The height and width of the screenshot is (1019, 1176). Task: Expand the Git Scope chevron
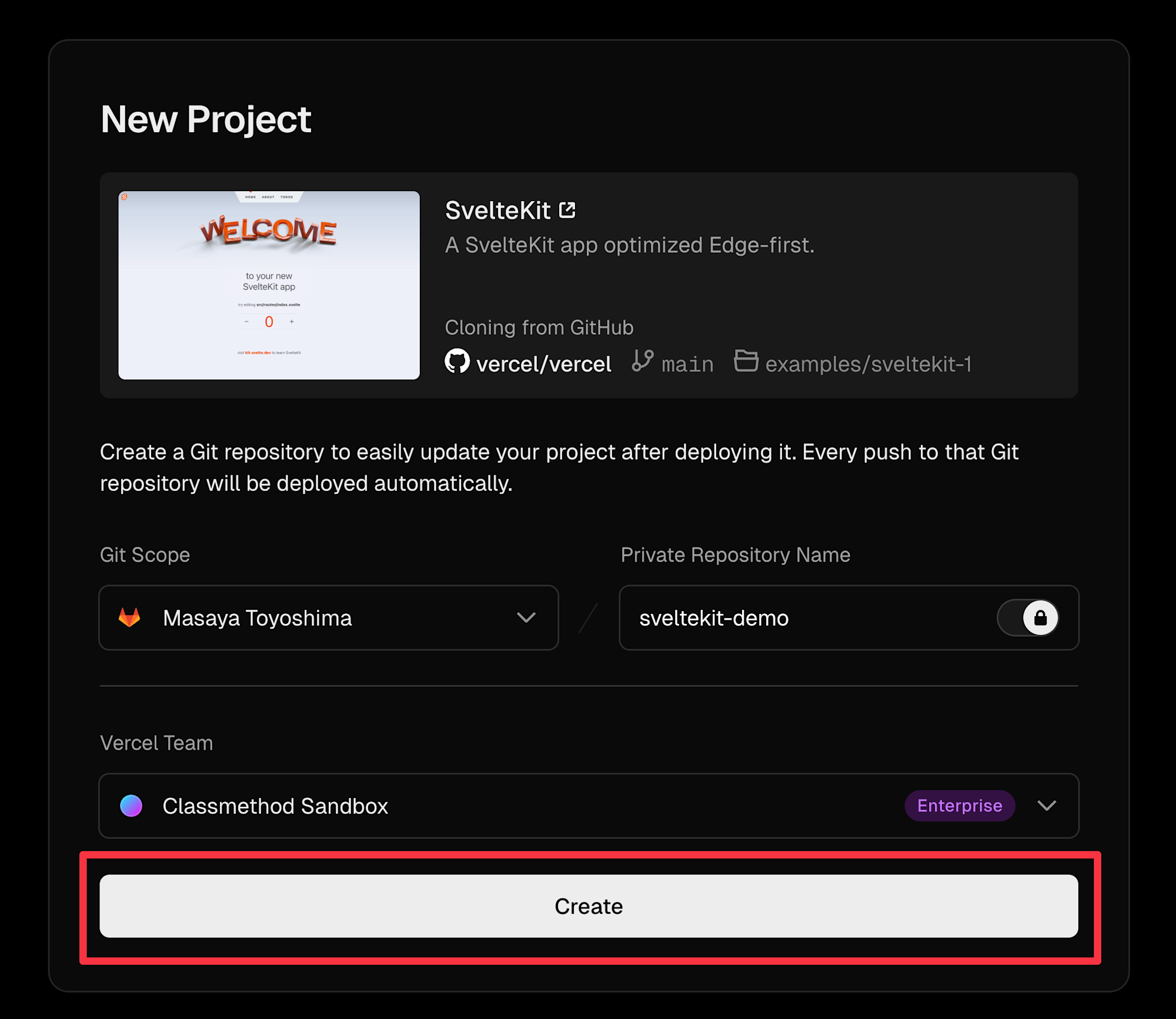526,617
